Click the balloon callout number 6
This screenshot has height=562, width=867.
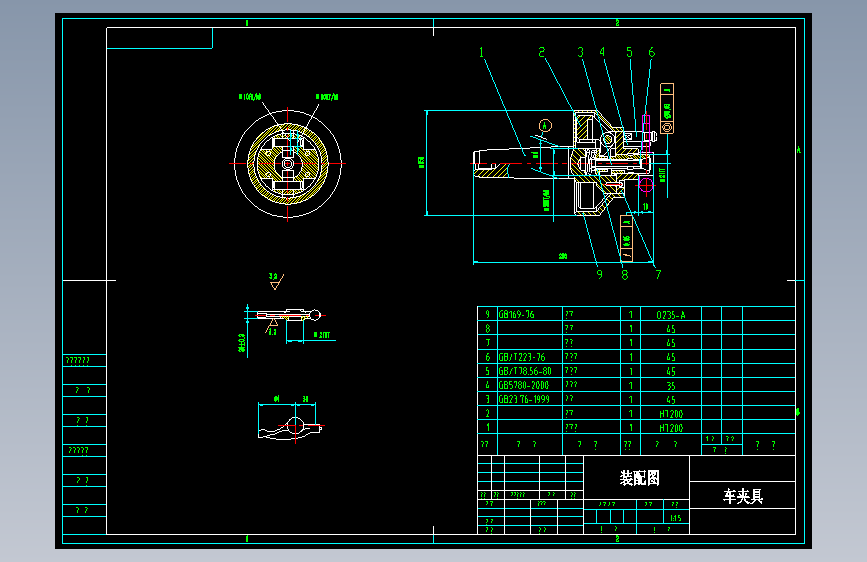651,52
